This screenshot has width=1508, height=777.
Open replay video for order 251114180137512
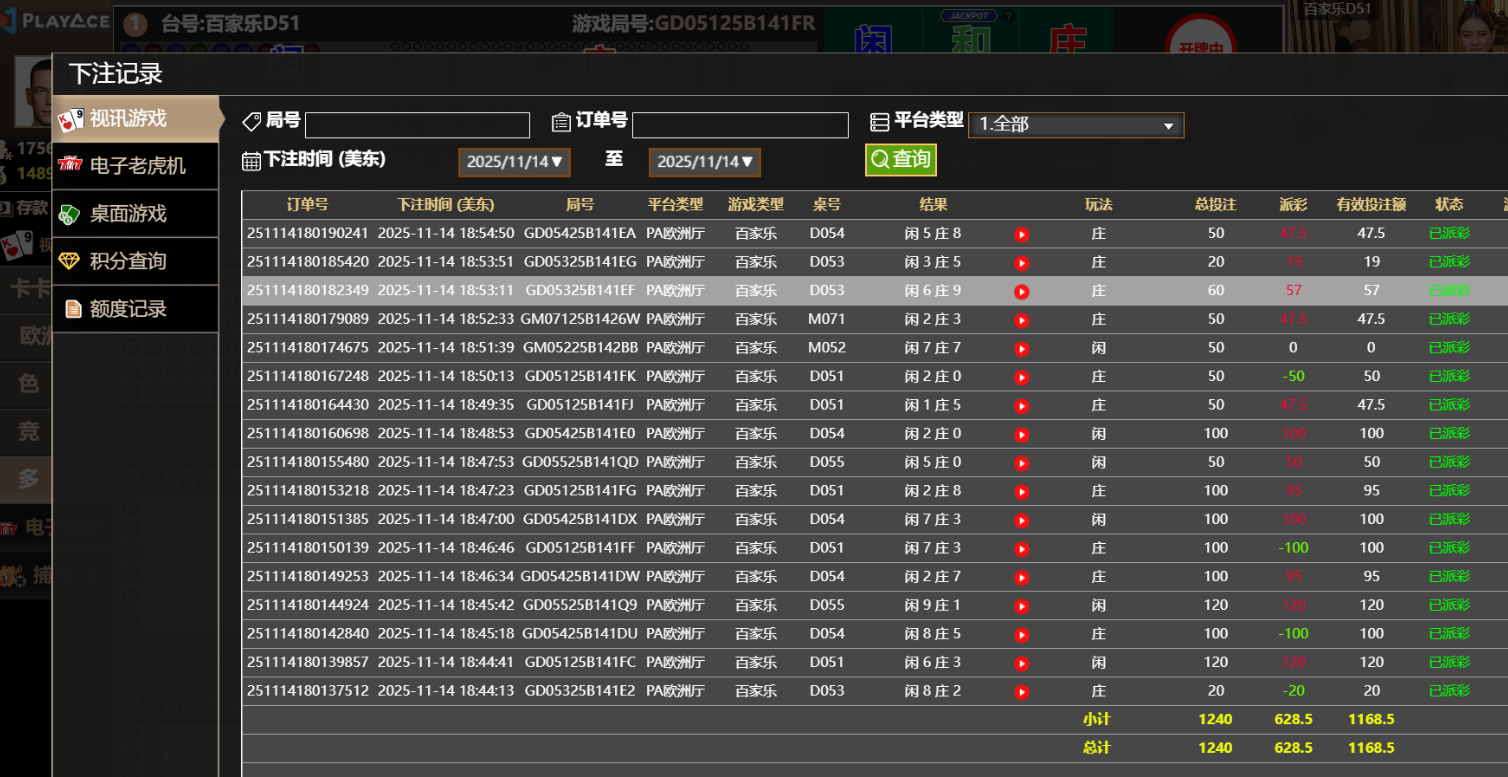pyautogui.click(x=1021, y=692)
